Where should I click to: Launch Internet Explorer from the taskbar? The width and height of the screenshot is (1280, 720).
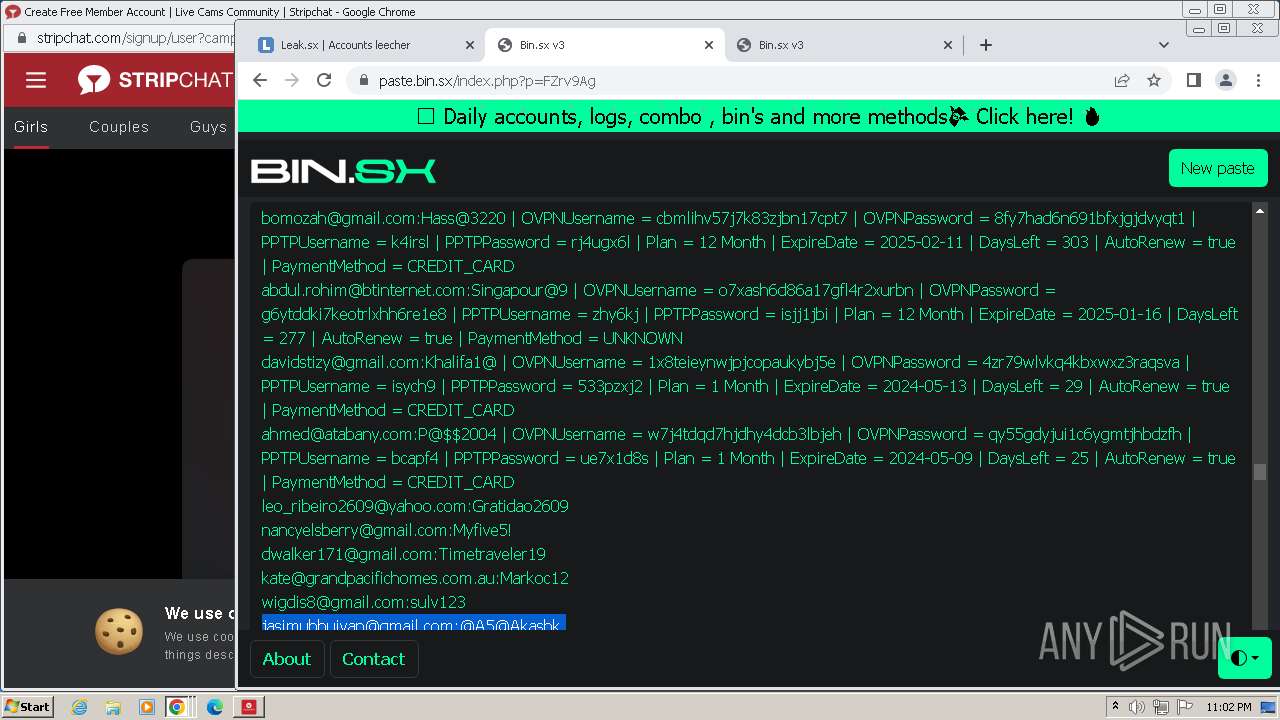click(x=79, y=707)
